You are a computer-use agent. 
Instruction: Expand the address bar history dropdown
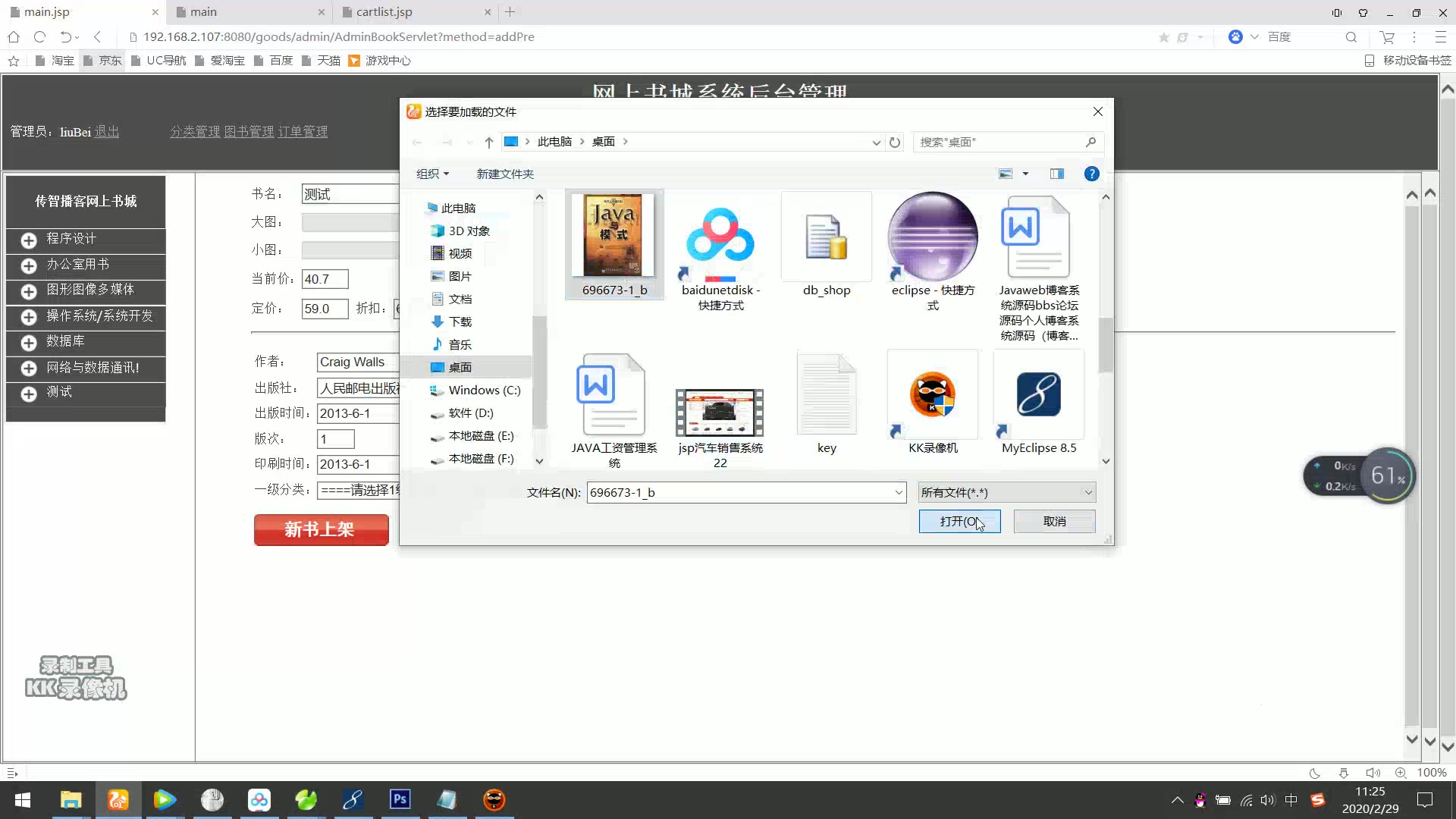point(876,142)
